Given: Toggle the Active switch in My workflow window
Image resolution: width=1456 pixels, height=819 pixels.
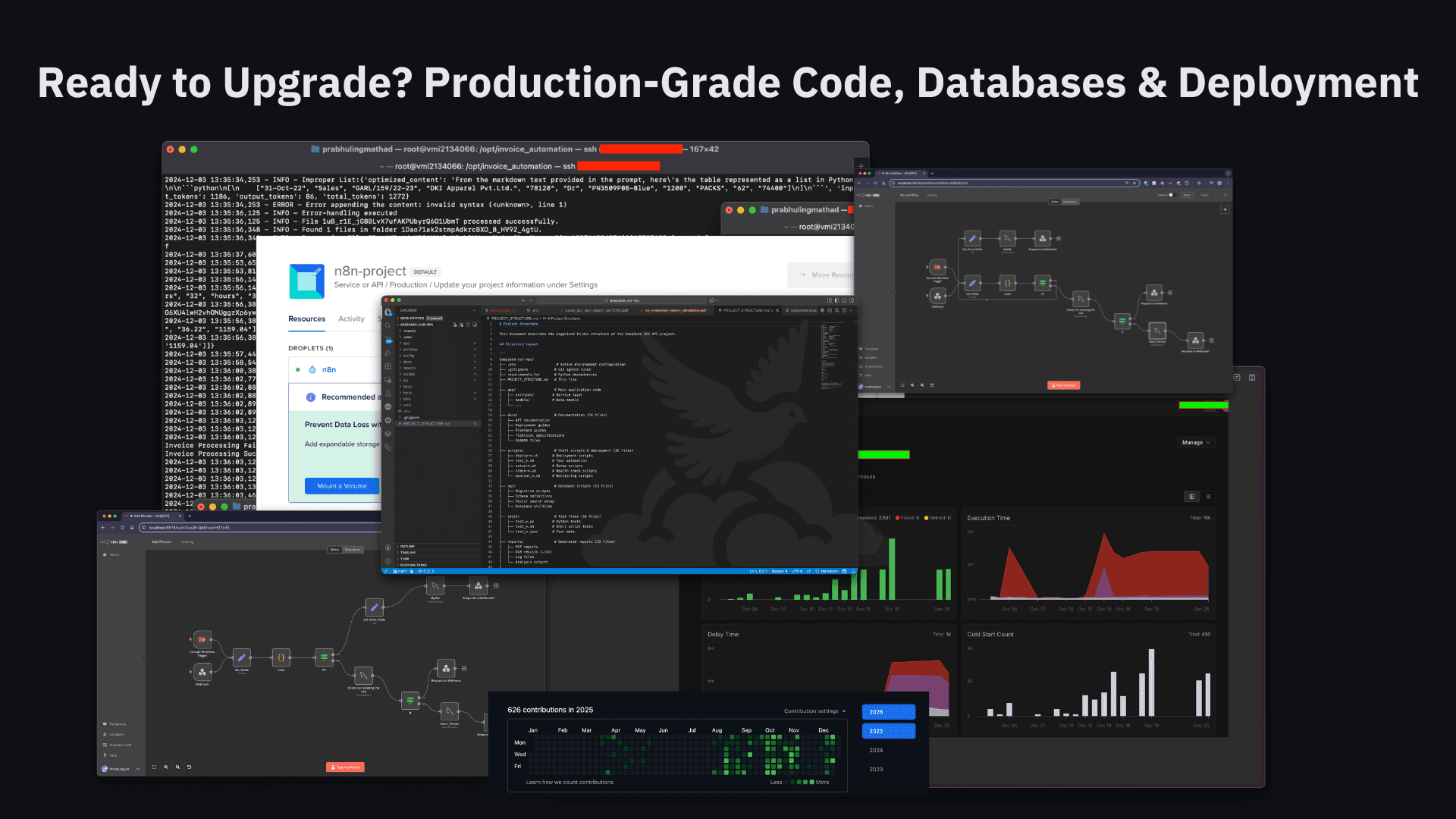Looking at the screenshot, I should (1172, 195).
